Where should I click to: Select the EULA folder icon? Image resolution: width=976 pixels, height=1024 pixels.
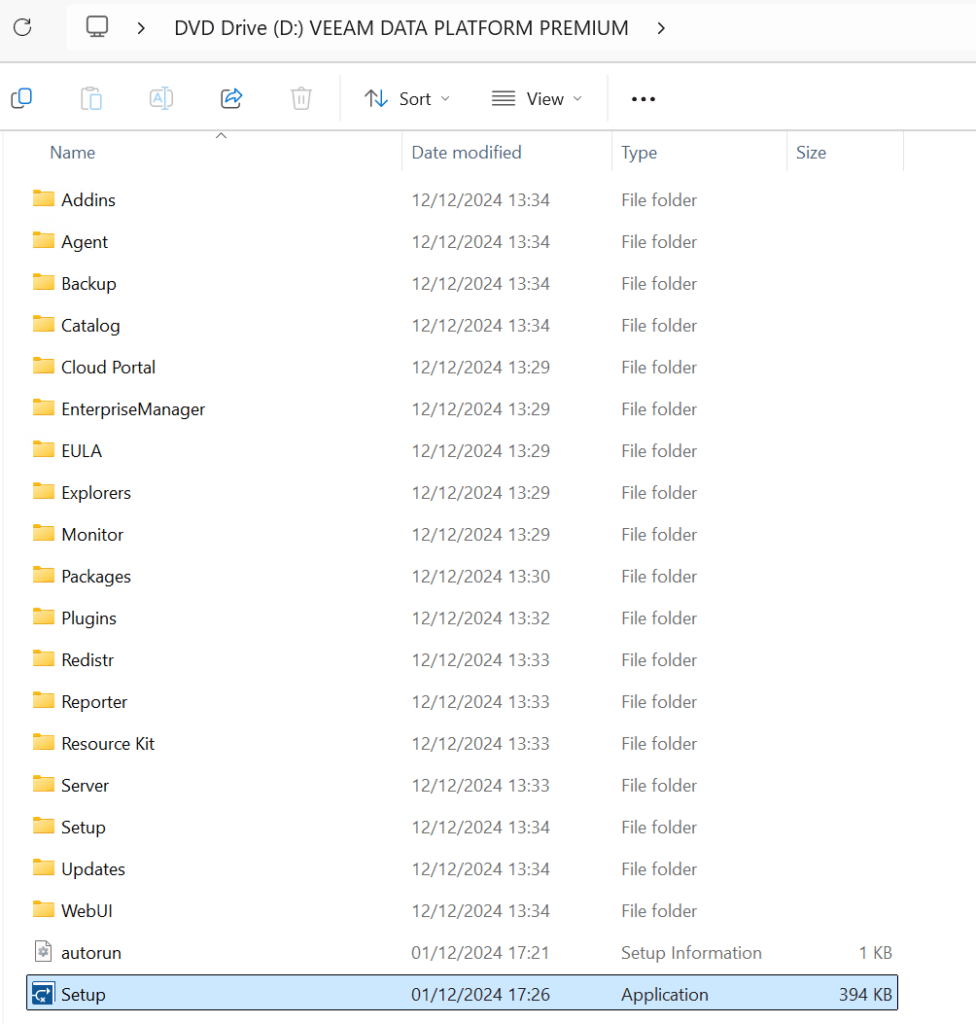[44, 449]
